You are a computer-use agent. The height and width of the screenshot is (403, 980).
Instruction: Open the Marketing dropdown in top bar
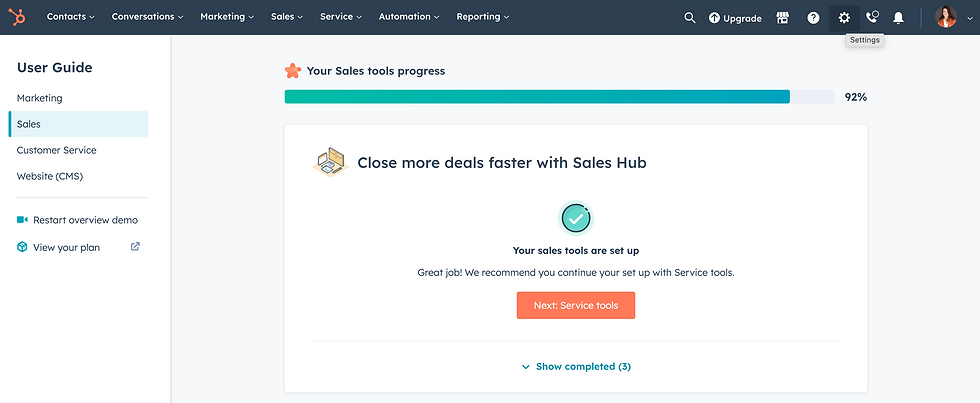pos(227,17)
